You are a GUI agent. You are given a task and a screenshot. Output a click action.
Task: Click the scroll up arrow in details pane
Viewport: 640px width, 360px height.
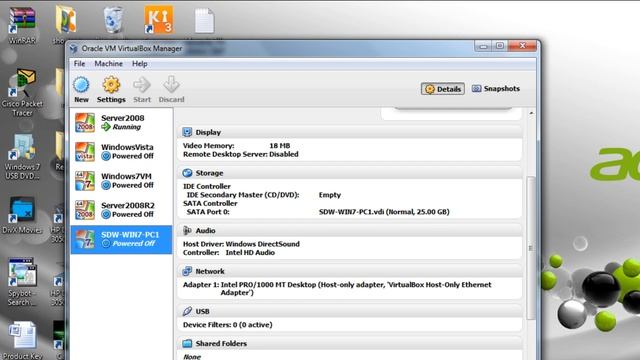[531, 113]
